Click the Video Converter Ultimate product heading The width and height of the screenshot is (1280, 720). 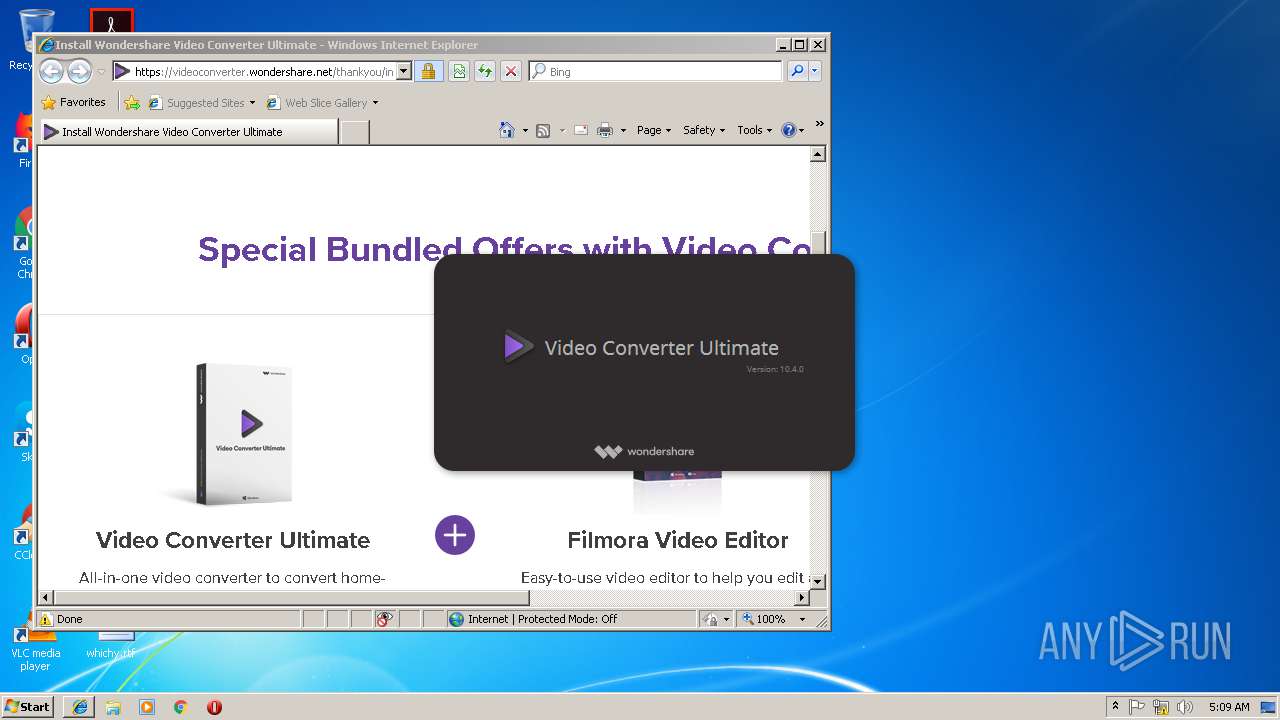[x=233, y=540]
